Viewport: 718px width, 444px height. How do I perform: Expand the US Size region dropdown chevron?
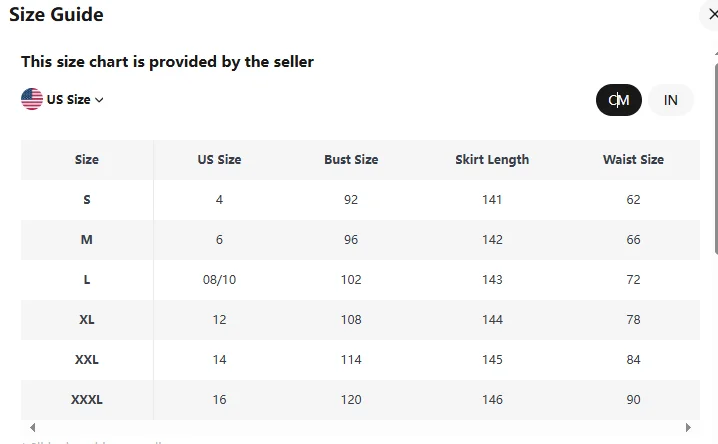click(x=99, y=100)
